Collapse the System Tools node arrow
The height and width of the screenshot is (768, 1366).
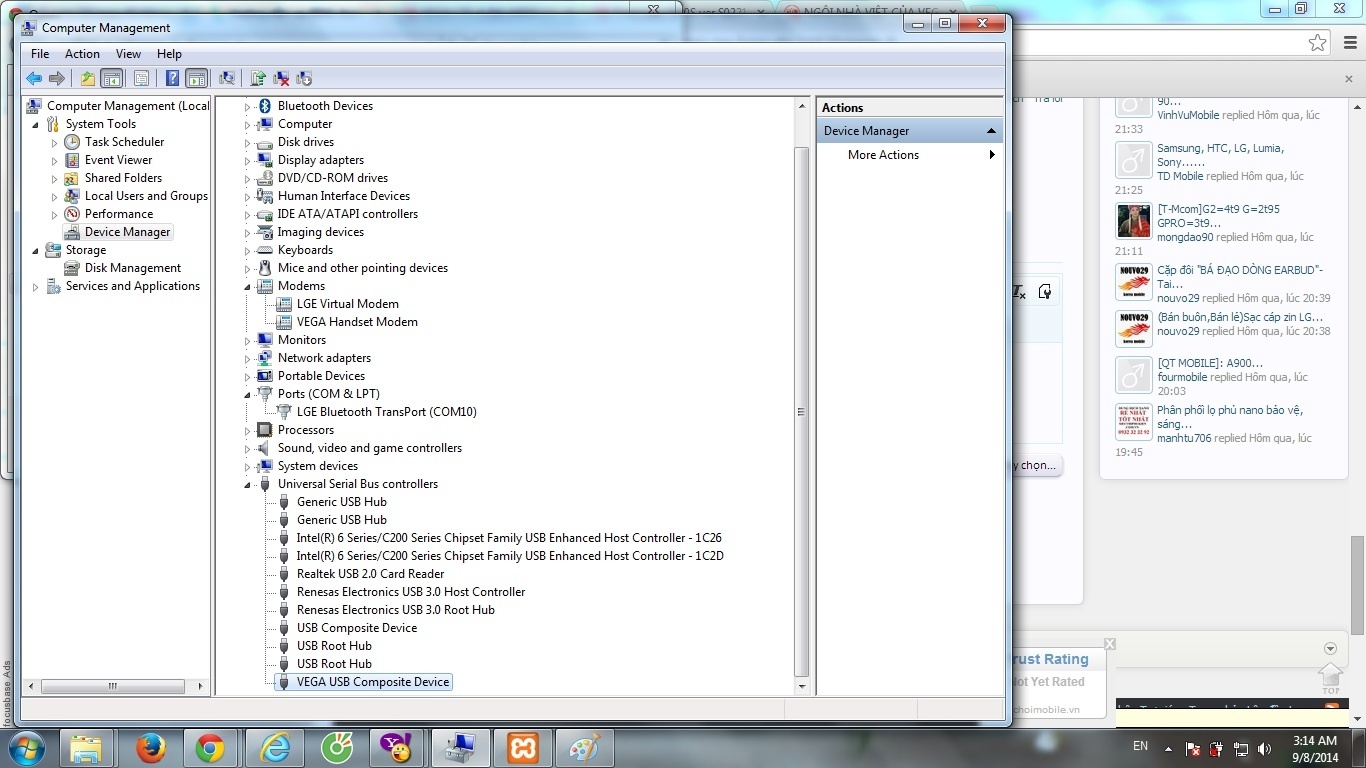36,125
